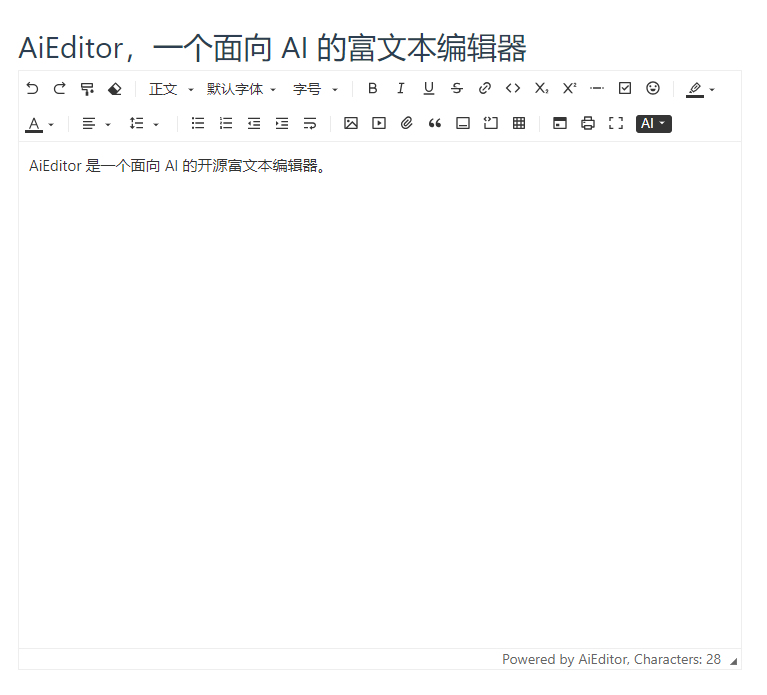The height and width of the screenshot is (695, 767).
Task: Open the 字号 font size dropdown
Action: click(315, 89)
